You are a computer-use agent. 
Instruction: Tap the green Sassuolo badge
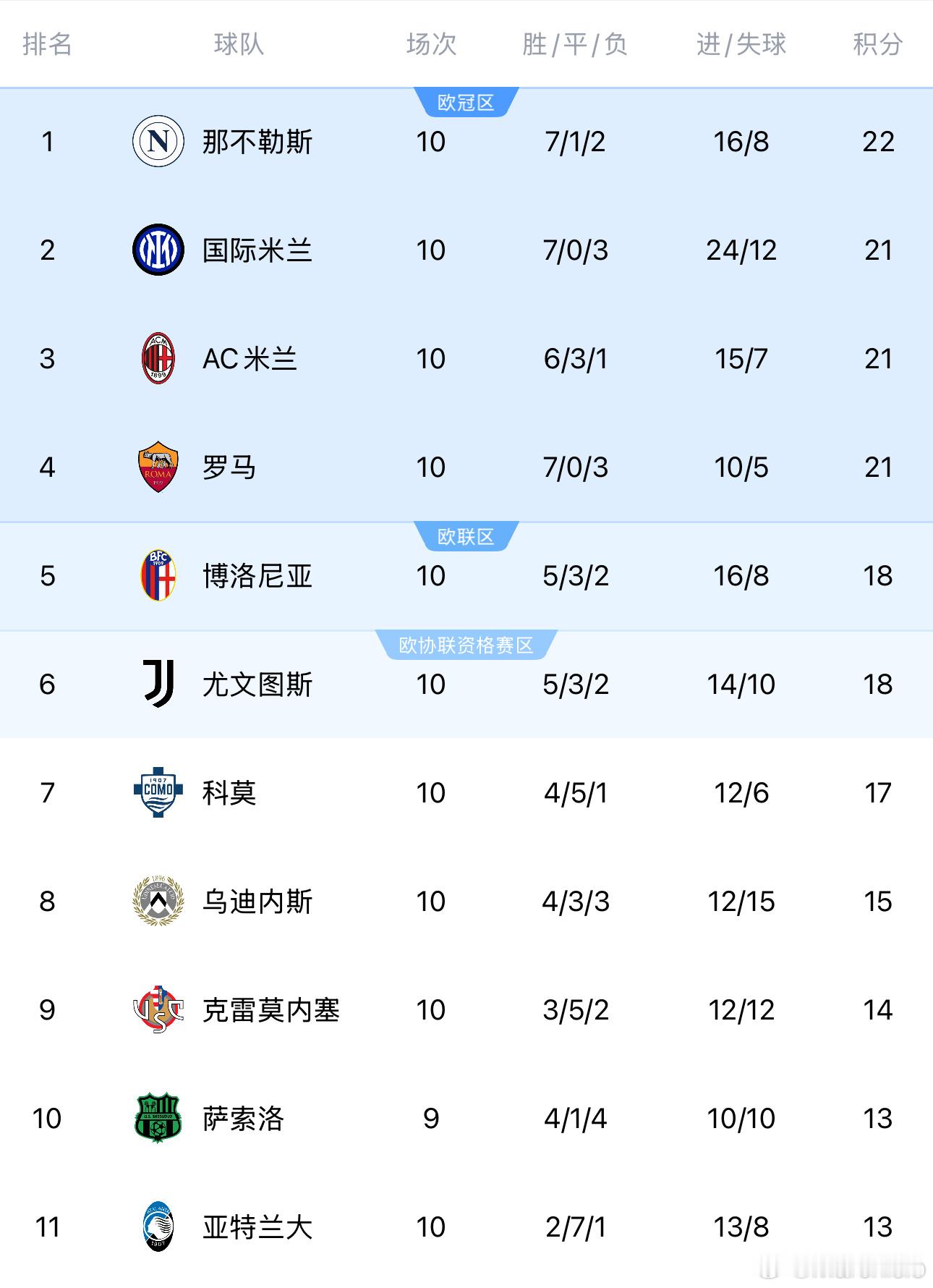tap(158, 1118)
